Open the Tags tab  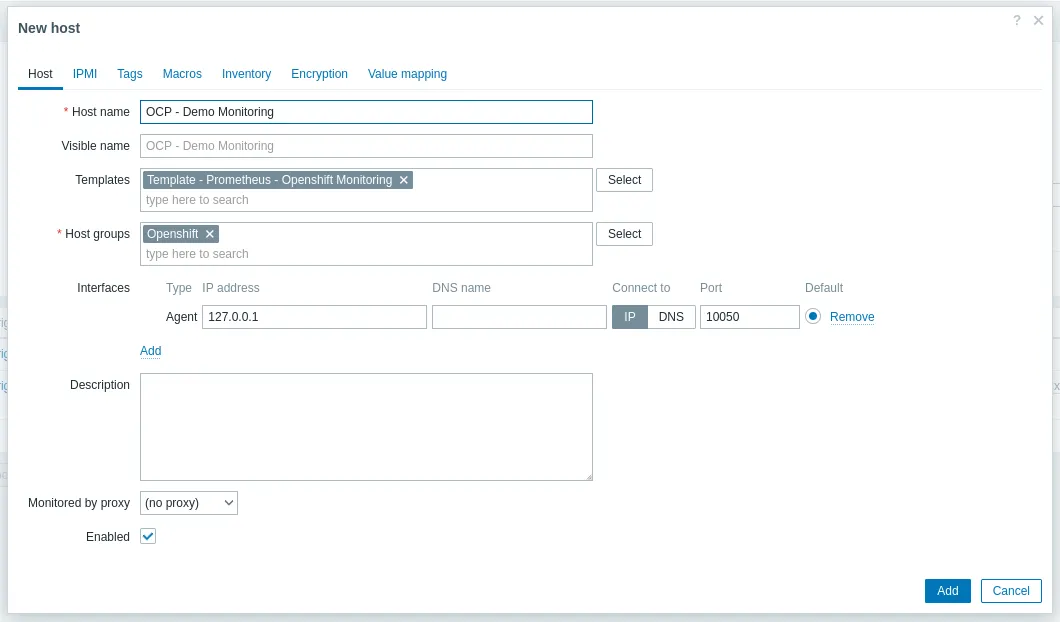[129, 74]
